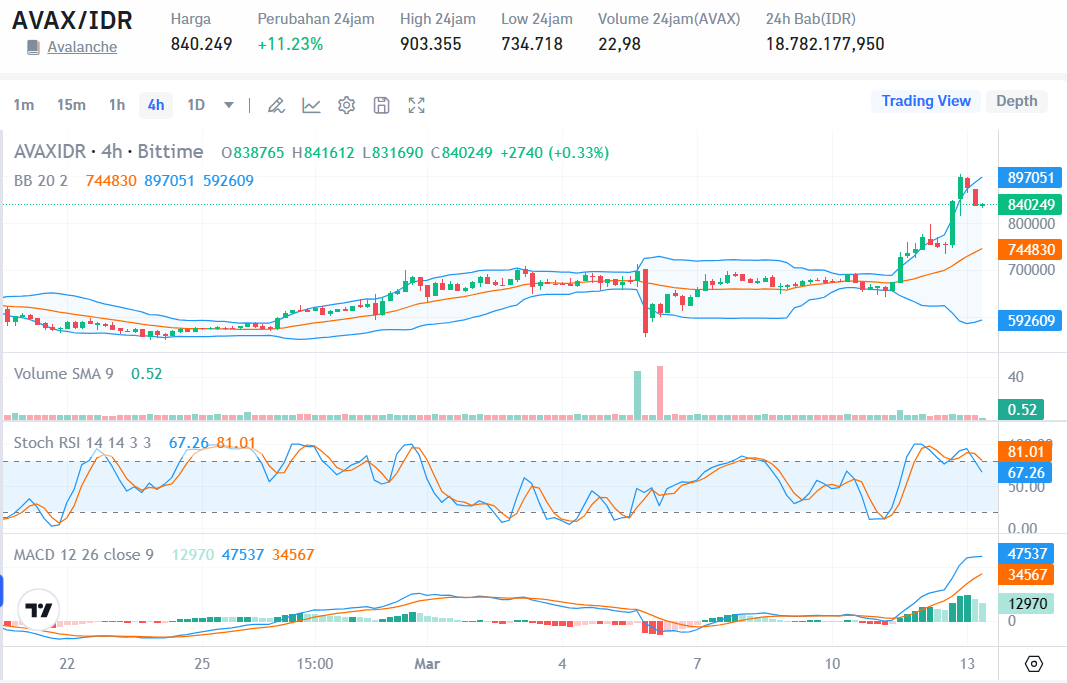Viewport: 1067px width, 683px height.
Task: Click the tall green volume bar
Action: (638, 395)
